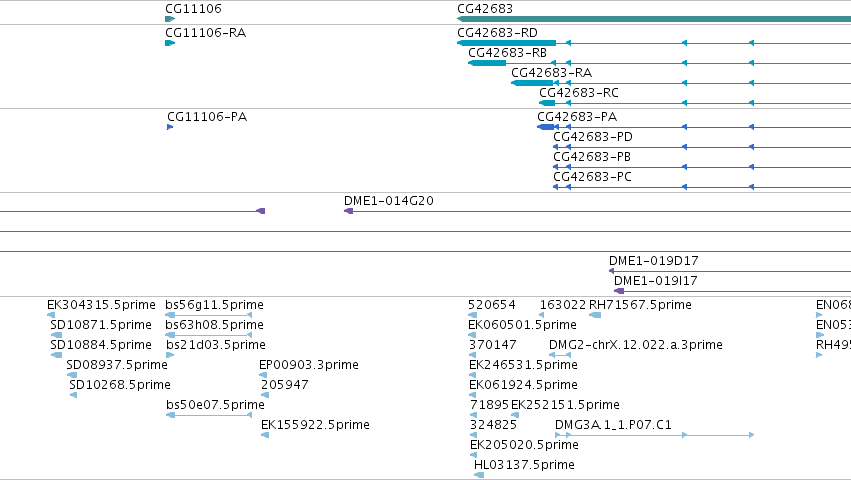Click the DMG2-chrX.12.022.a.3prime label
Viewport: 851px width, 480px height.
click(x=636, y=345)
